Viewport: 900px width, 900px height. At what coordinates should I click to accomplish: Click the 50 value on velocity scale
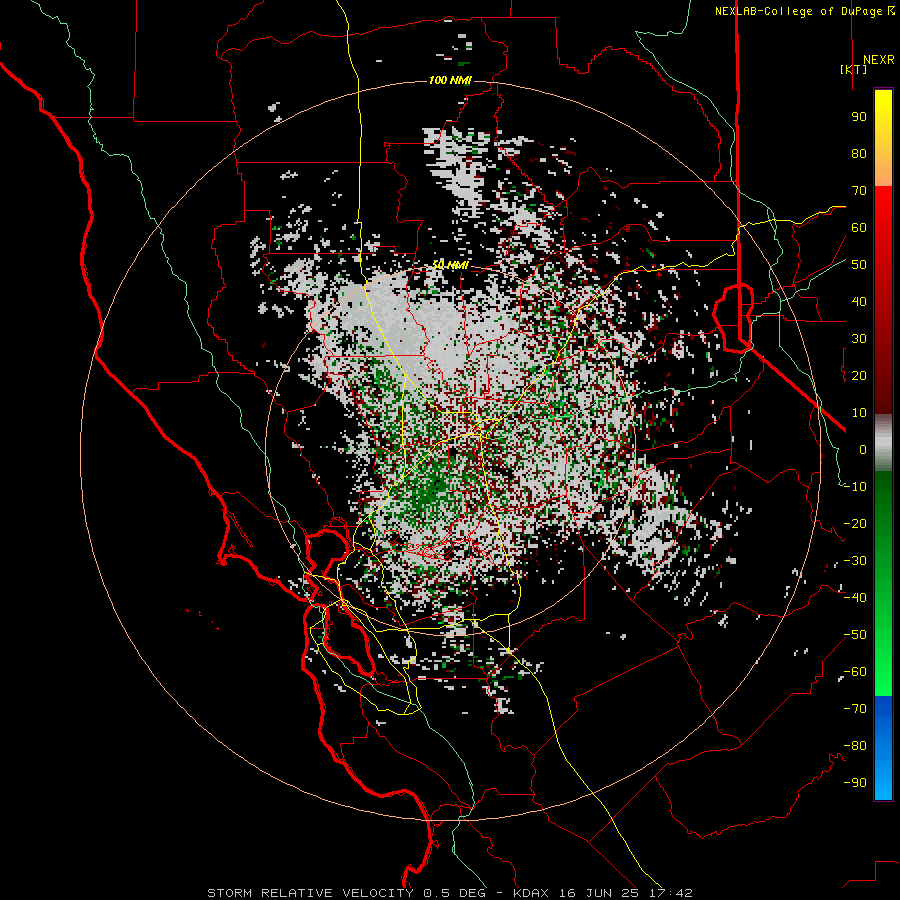[859, 265]
